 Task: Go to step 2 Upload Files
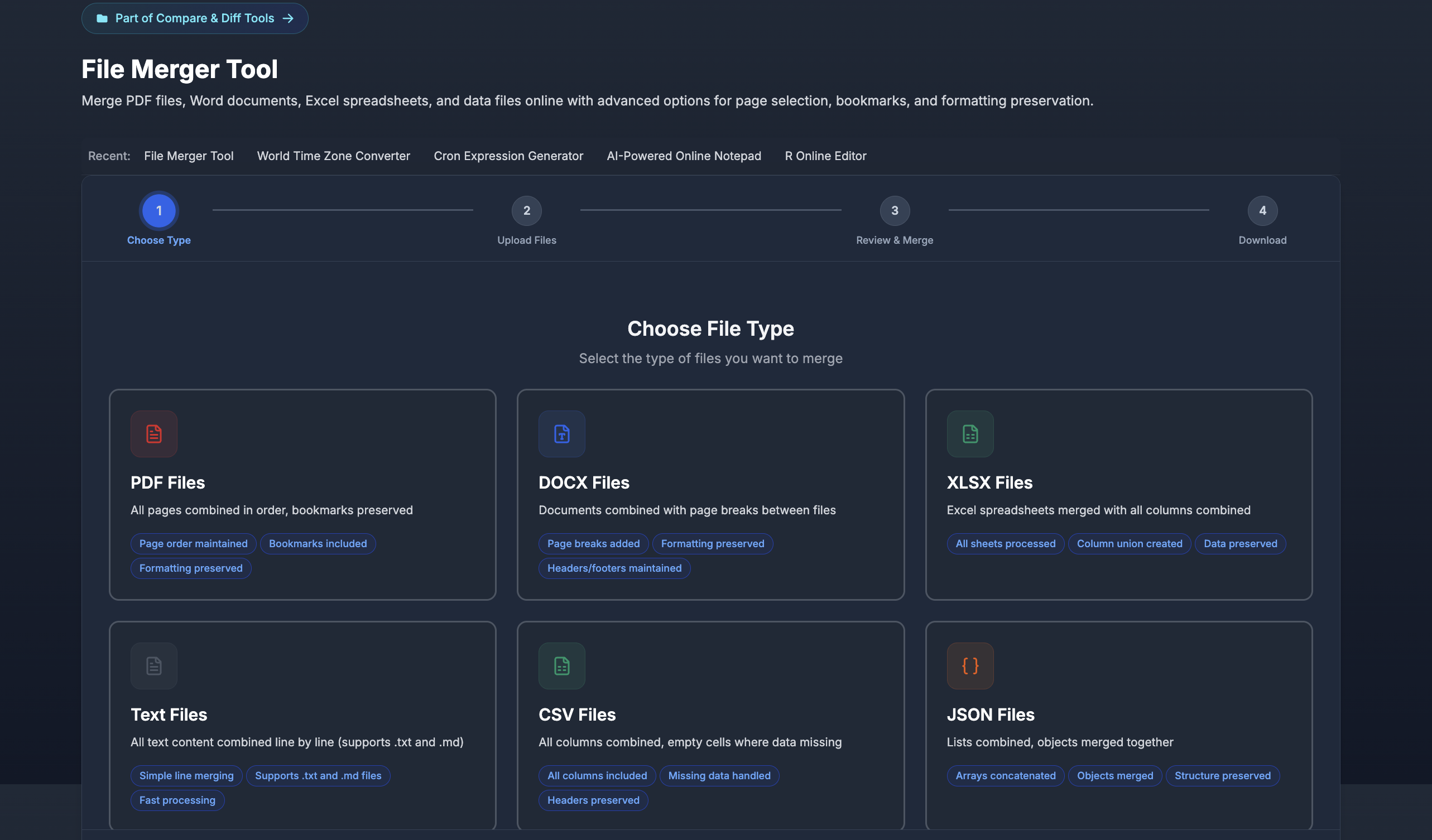click(x=526, y=211)
